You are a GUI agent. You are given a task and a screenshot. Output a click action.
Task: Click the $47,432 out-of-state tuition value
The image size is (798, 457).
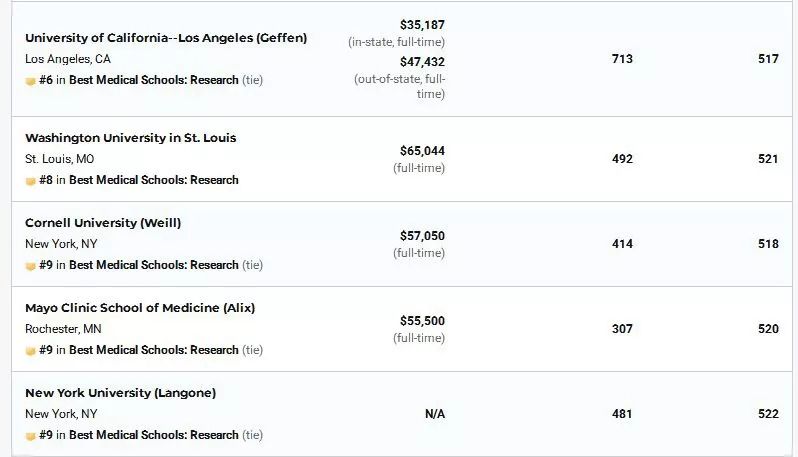click(x=422, y=61)
